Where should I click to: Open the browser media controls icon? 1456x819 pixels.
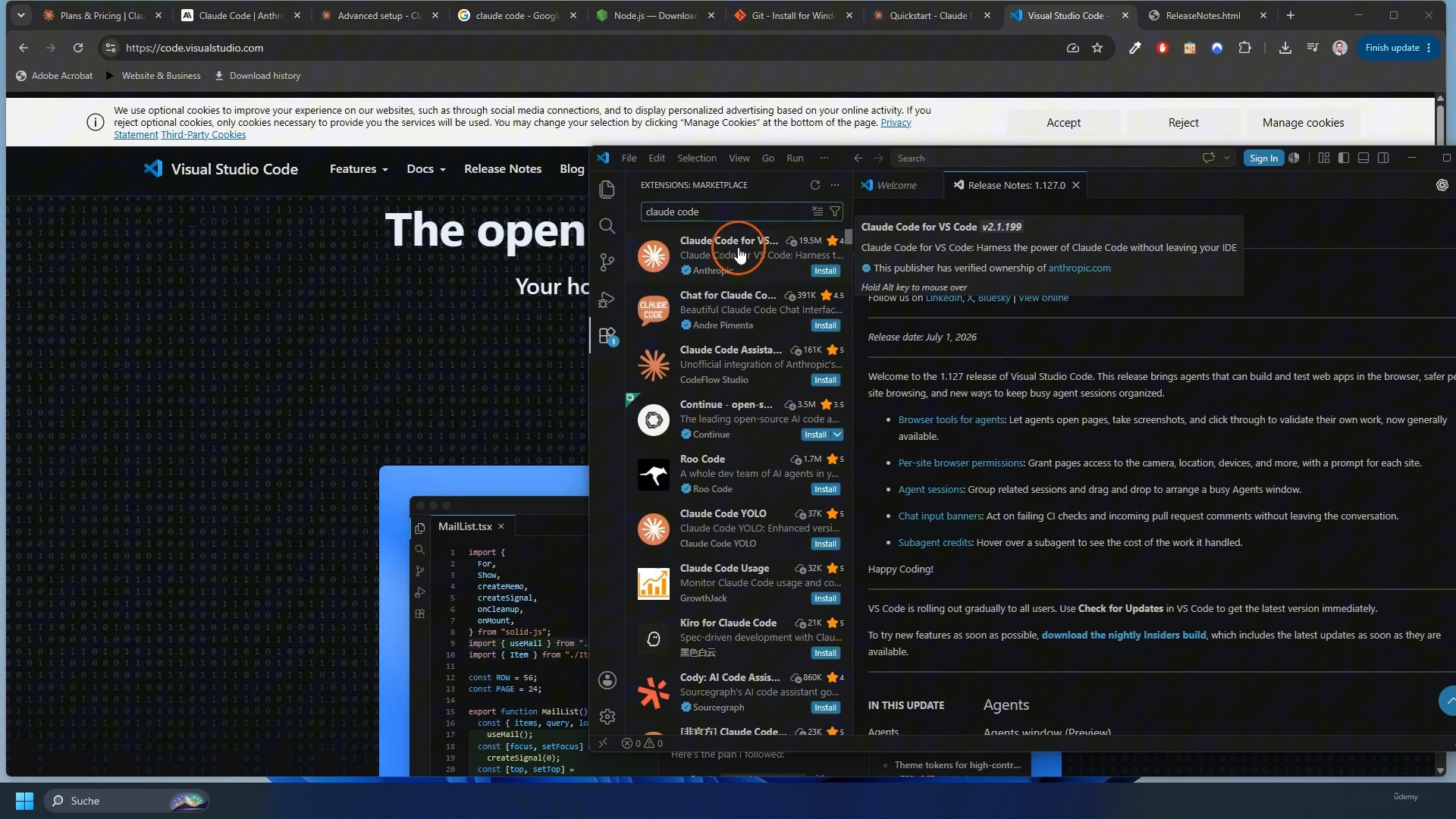click(x=1313, y=48)
